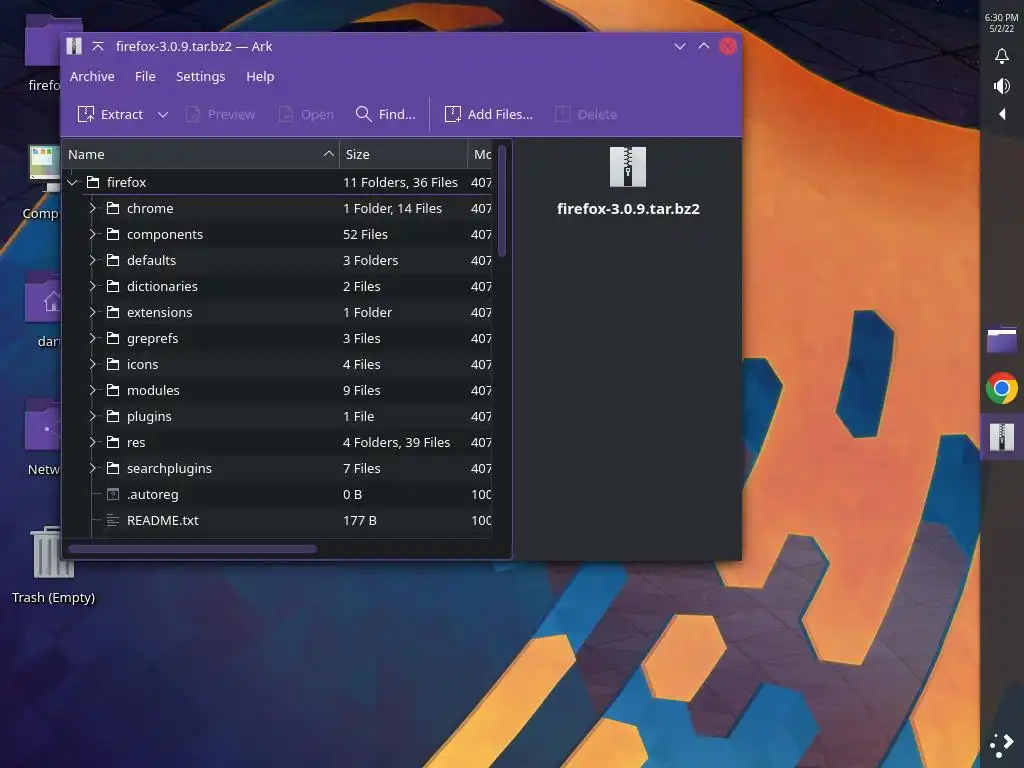The height and width of the screenshot is (768, 1024).
Task: Select the Network desktop icon
Action: click(43, 436)
